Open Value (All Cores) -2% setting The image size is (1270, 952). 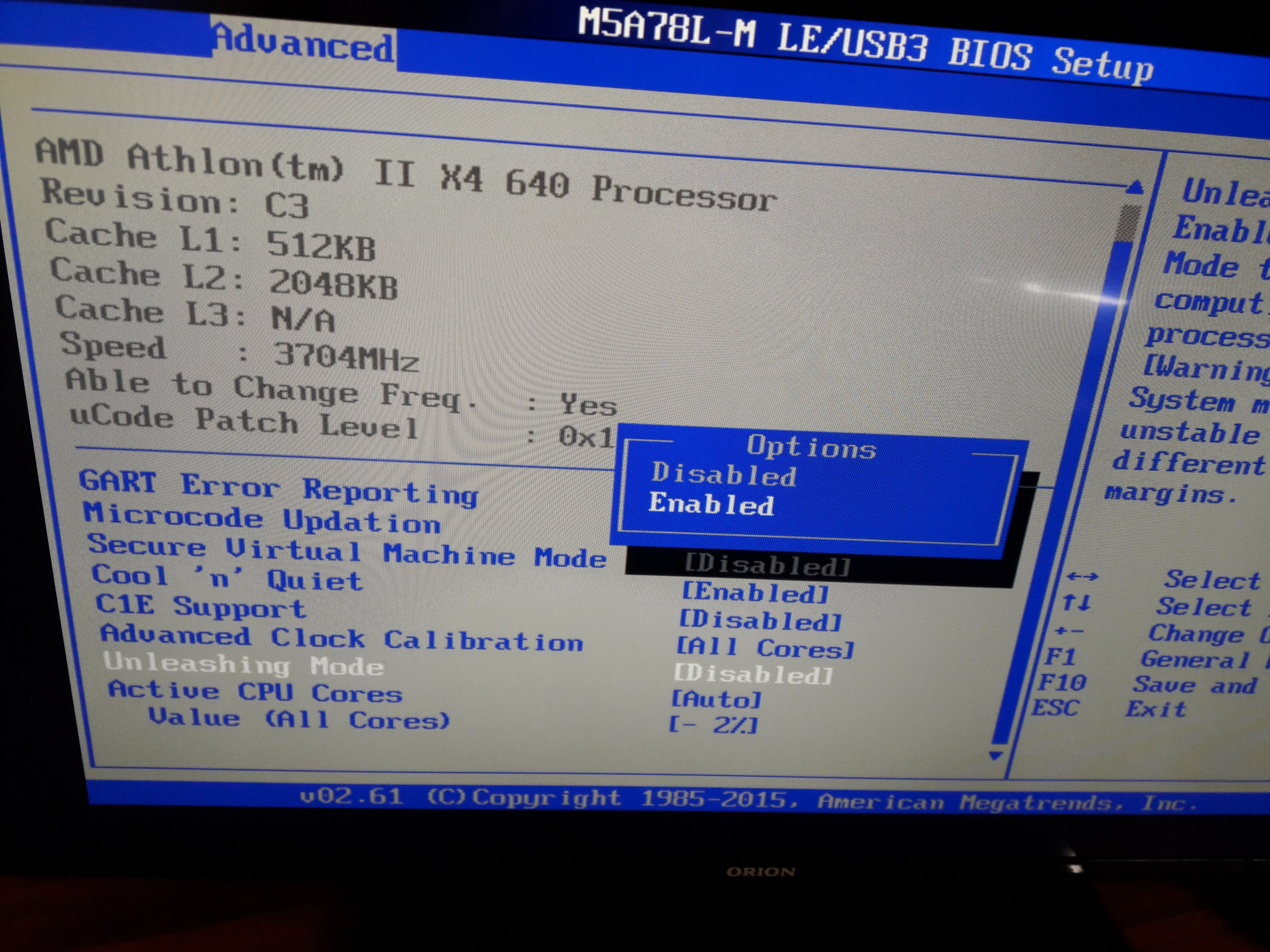pos(713,725)
